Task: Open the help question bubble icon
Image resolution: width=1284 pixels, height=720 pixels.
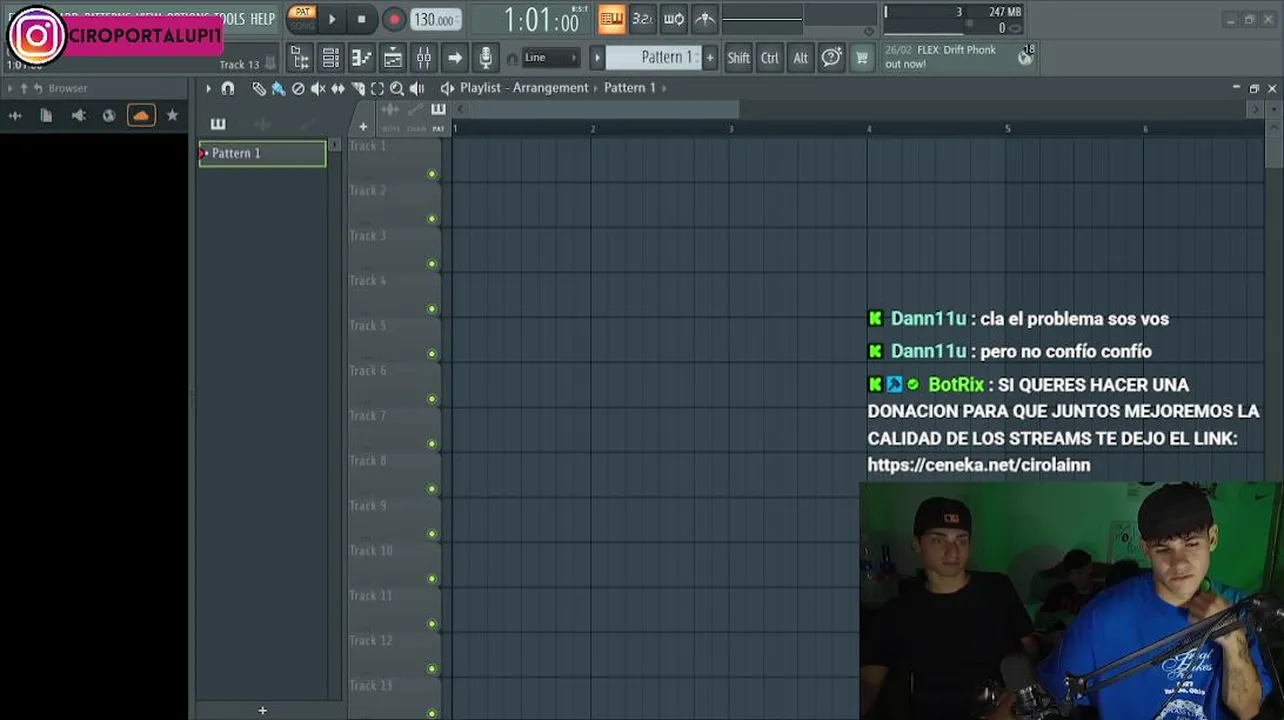Action: (831, 58)
